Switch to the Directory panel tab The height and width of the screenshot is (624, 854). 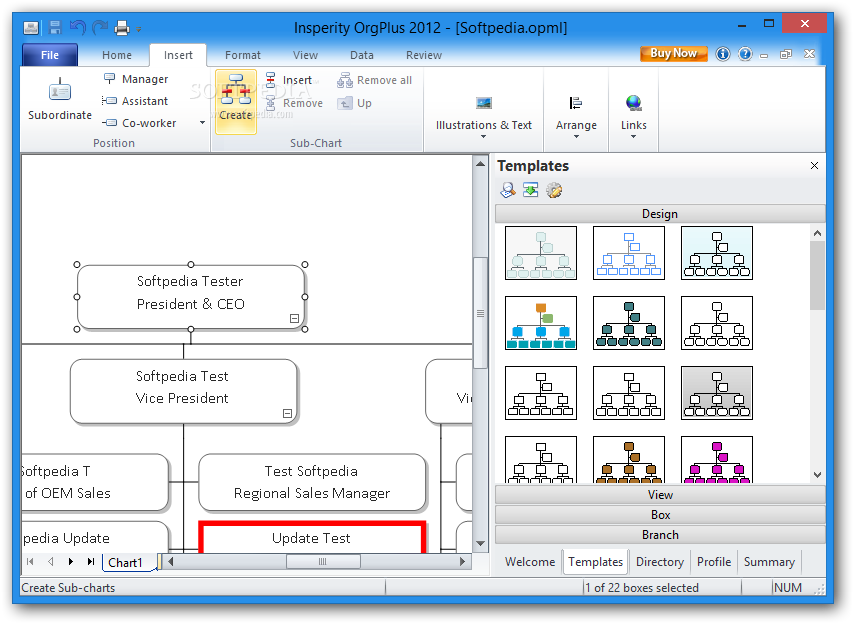click(x=660, y=562)
